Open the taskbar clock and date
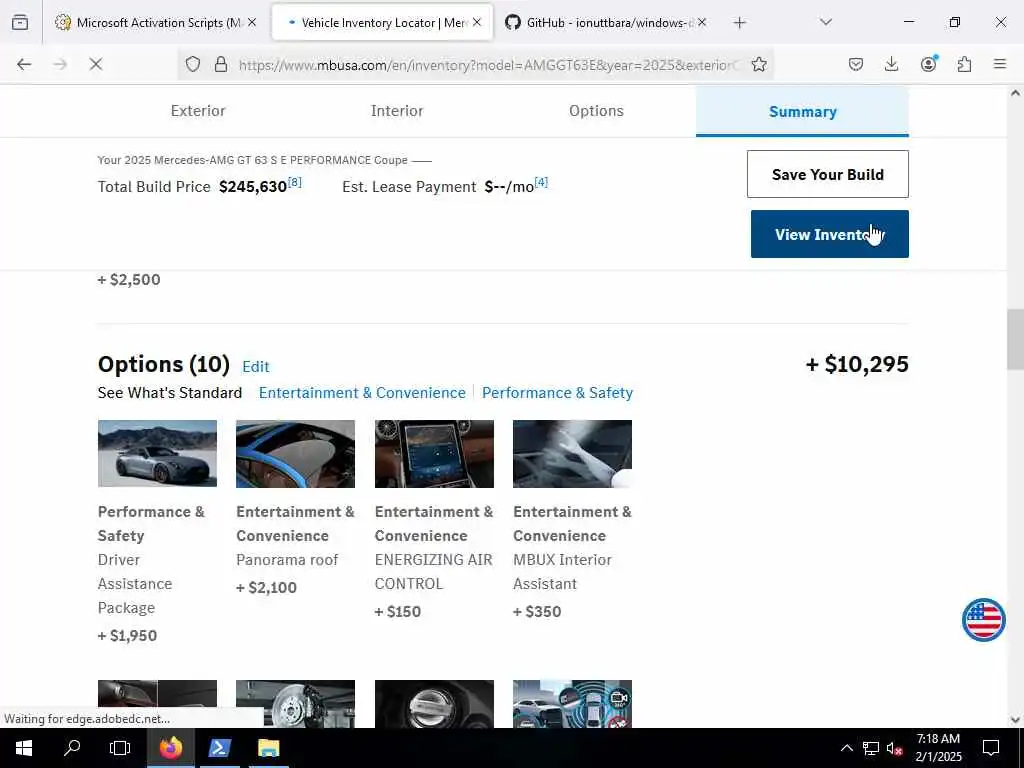 [x=938, y=748]
